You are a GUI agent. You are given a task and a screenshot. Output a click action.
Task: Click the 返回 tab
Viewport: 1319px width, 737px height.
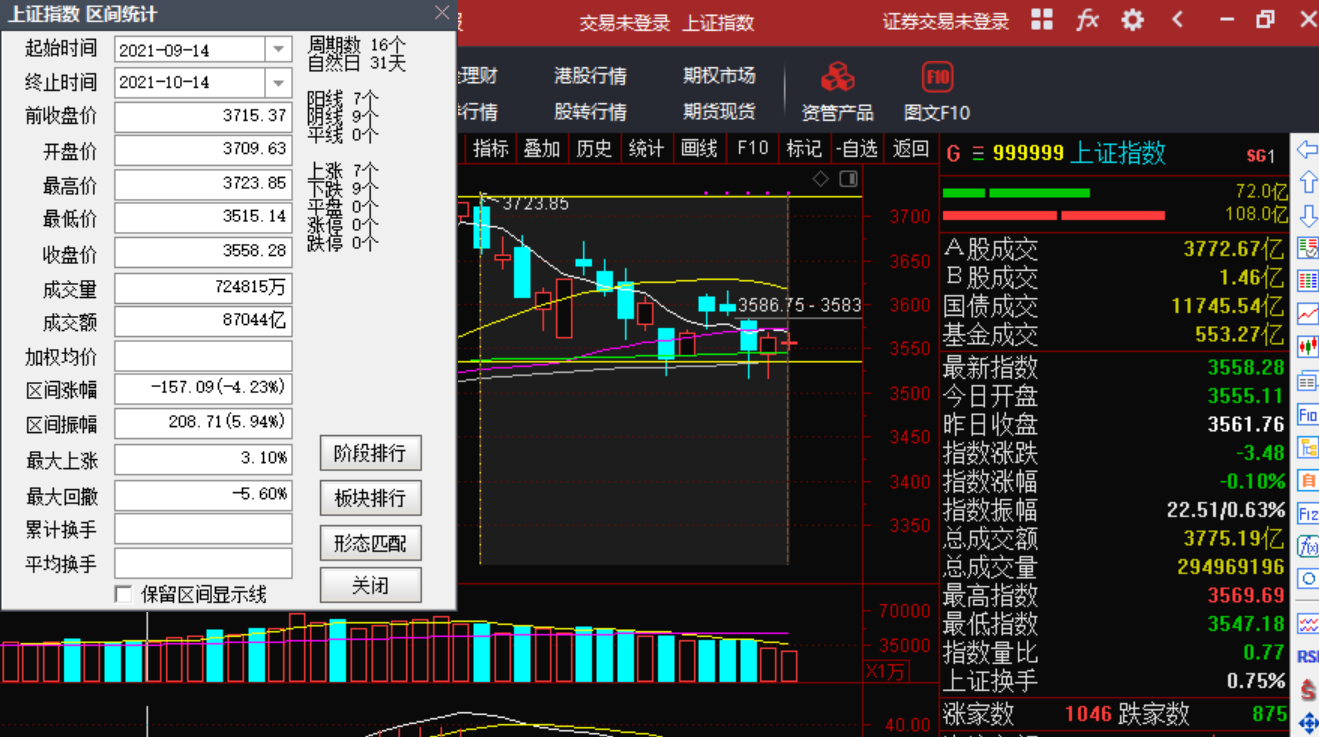pyautogui.click(x=911, y=148)
